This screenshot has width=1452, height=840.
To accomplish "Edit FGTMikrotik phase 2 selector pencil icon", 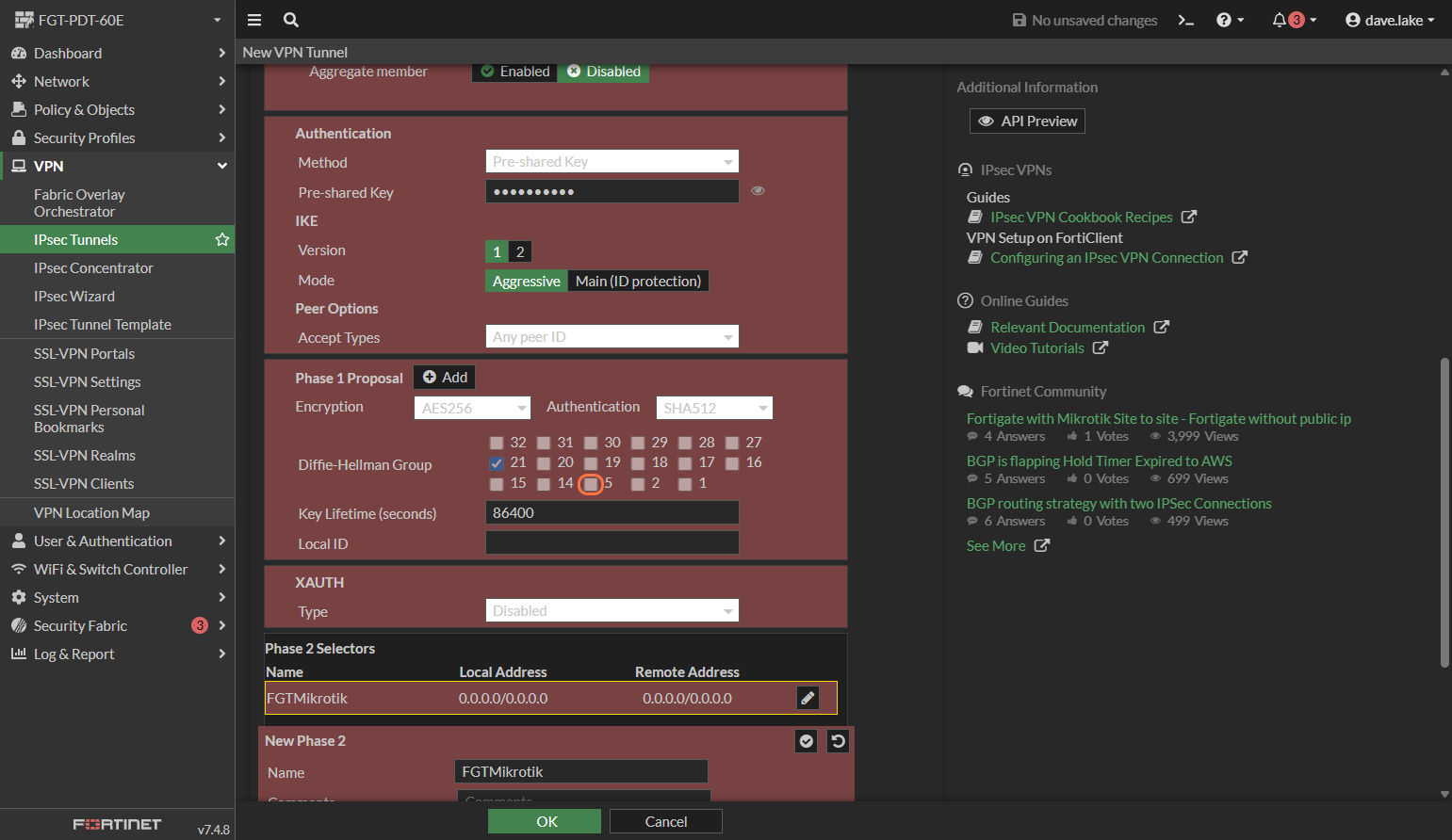I will coord(808,698).
